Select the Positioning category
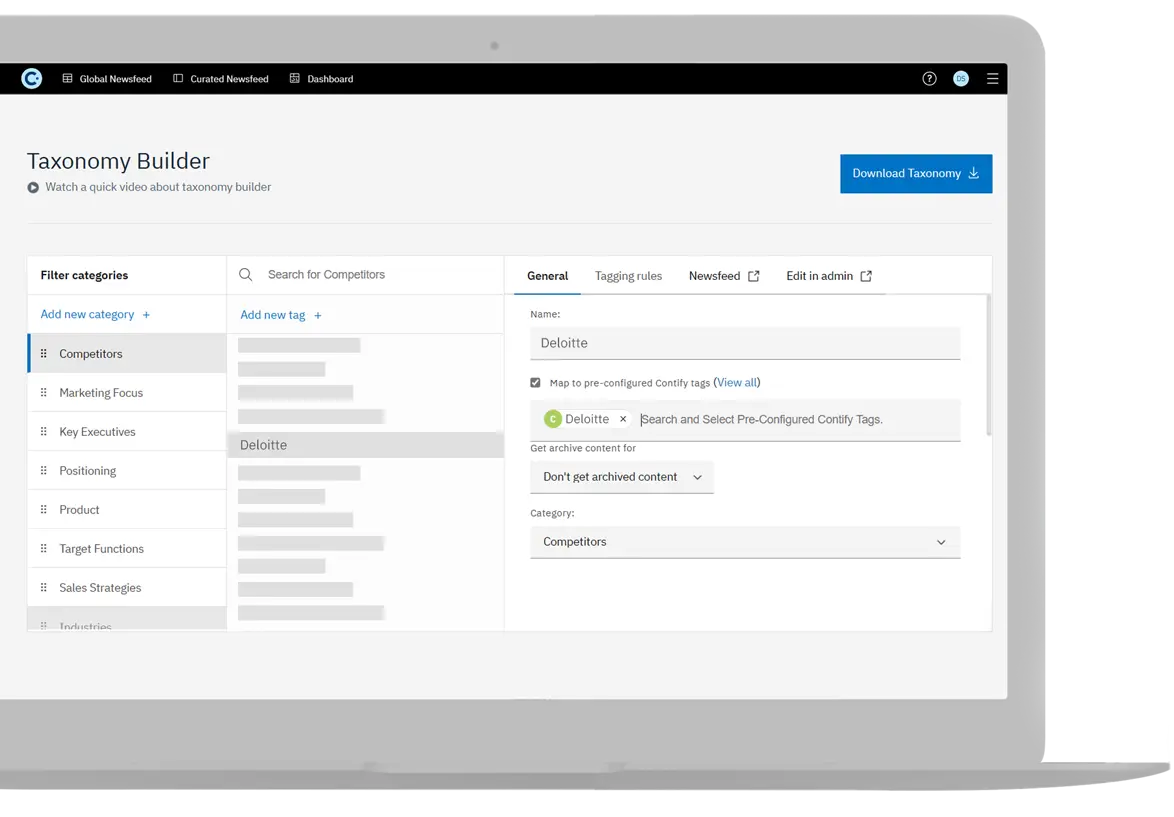Viewport: 1174px width, 817px height. click(127, 470)
